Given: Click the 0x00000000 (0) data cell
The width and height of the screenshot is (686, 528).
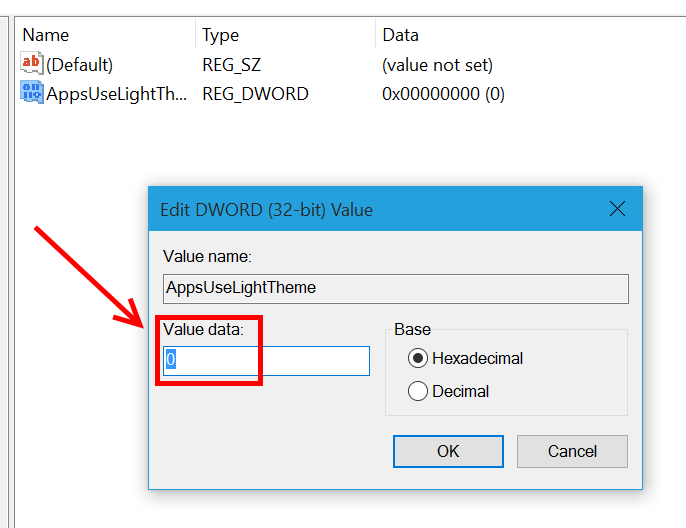Looking at the screenshot, I should pos(443,94).
